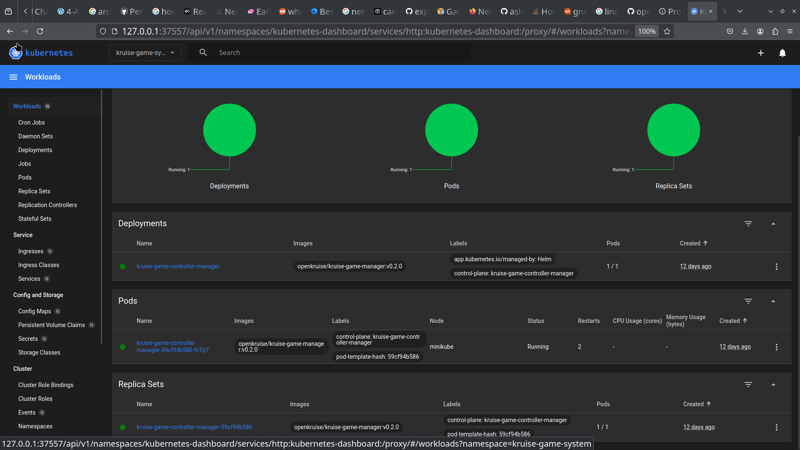The image size is (800, 450).
Task: Select Stateful Sets in sidebar
Action: pyautogui.click(x=34, y=219)
